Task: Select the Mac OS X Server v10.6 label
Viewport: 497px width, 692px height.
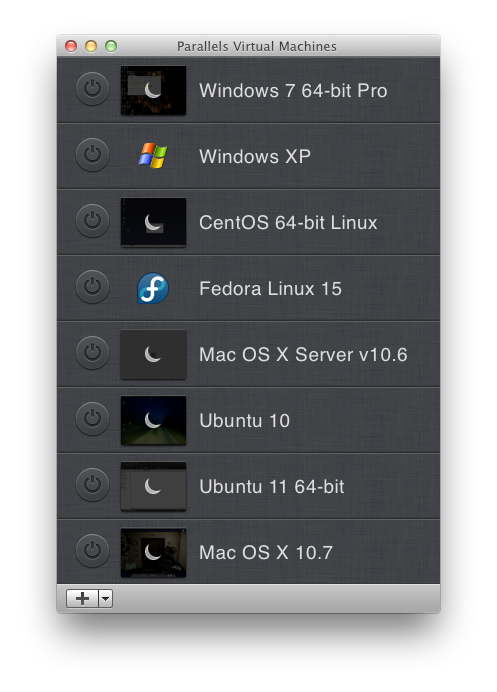Action: click(x=303, y=355)
